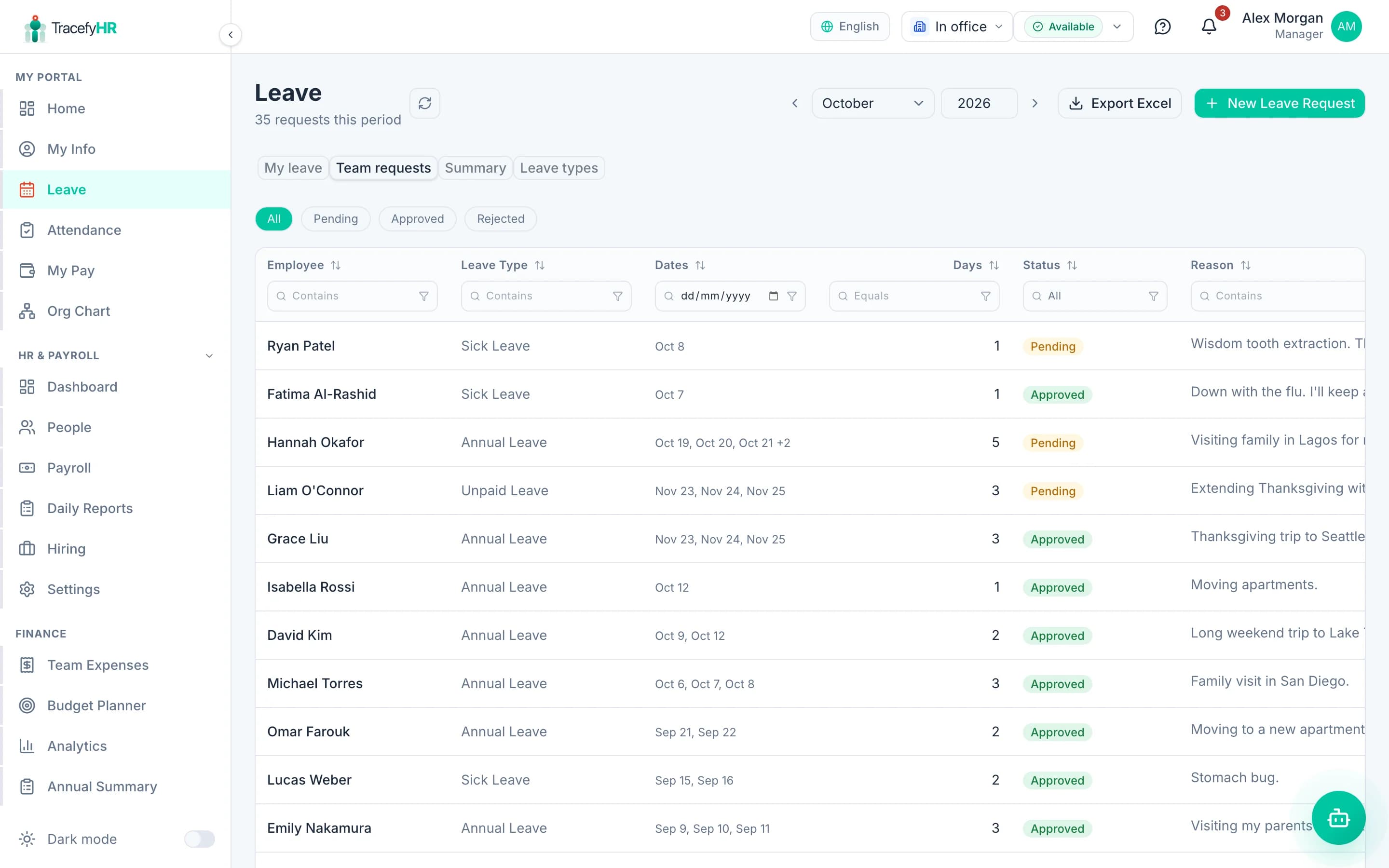This screenshot has width=1389, height=868.
Task: Switch to Team requests tab
Action: pos(383,168)
